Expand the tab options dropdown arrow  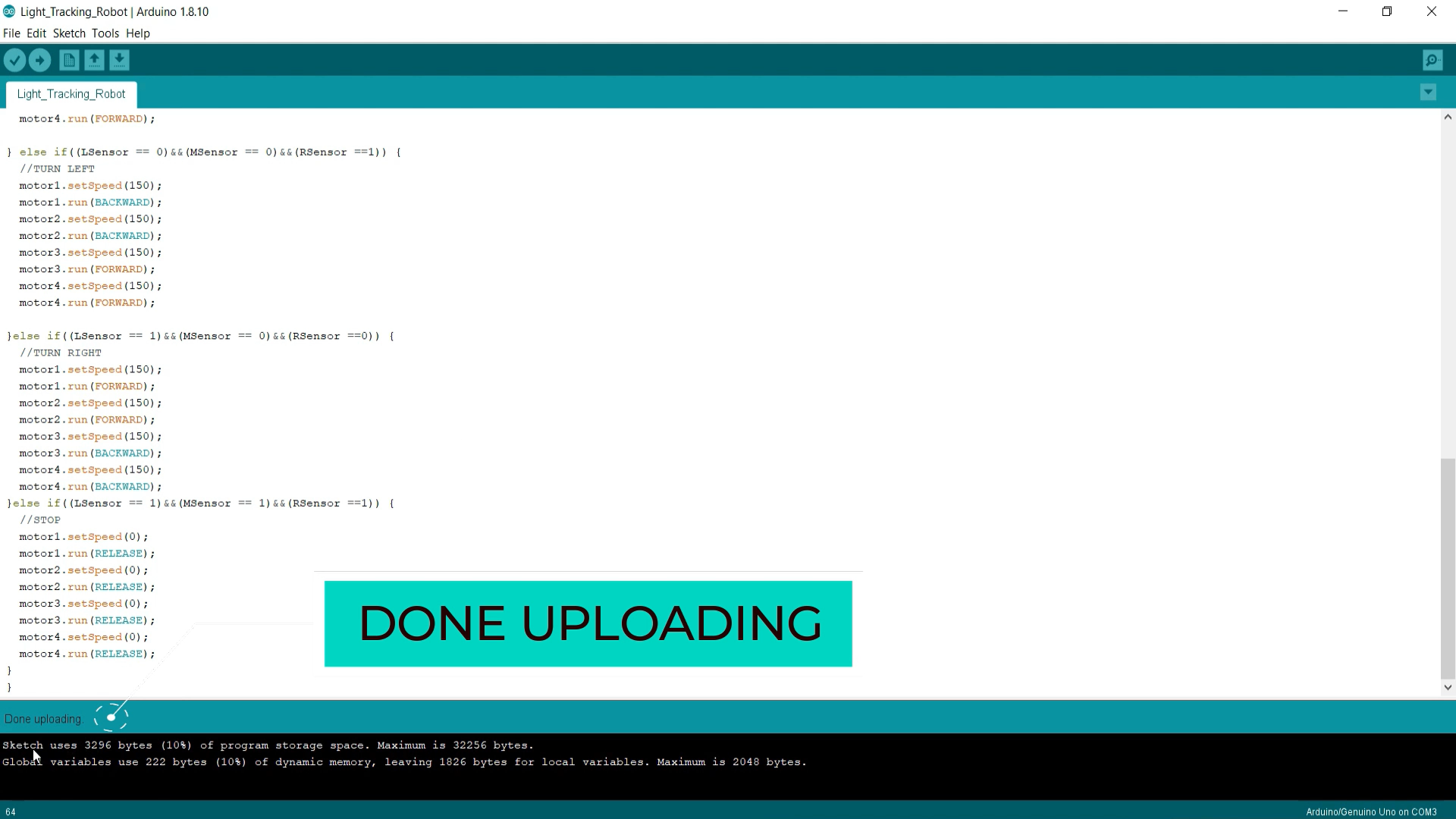[1428, 93]
